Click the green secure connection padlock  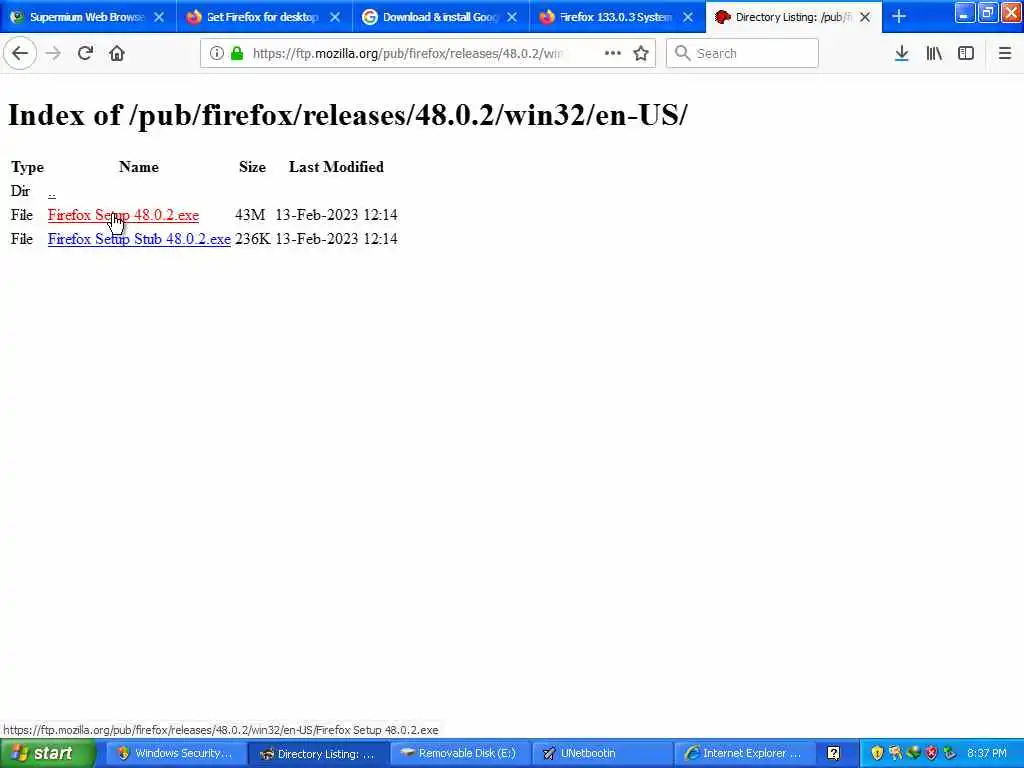(x=237, y=53)
